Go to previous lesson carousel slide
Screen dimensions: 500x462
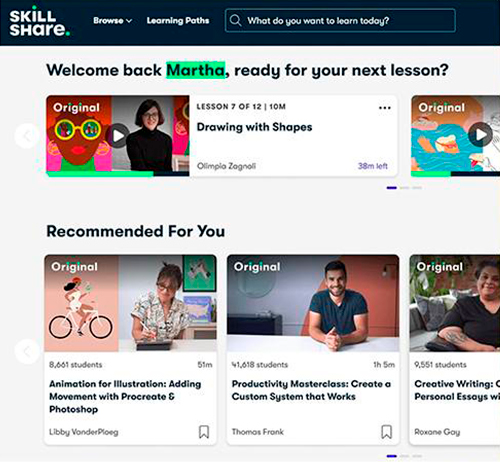(x=27, y=136)
